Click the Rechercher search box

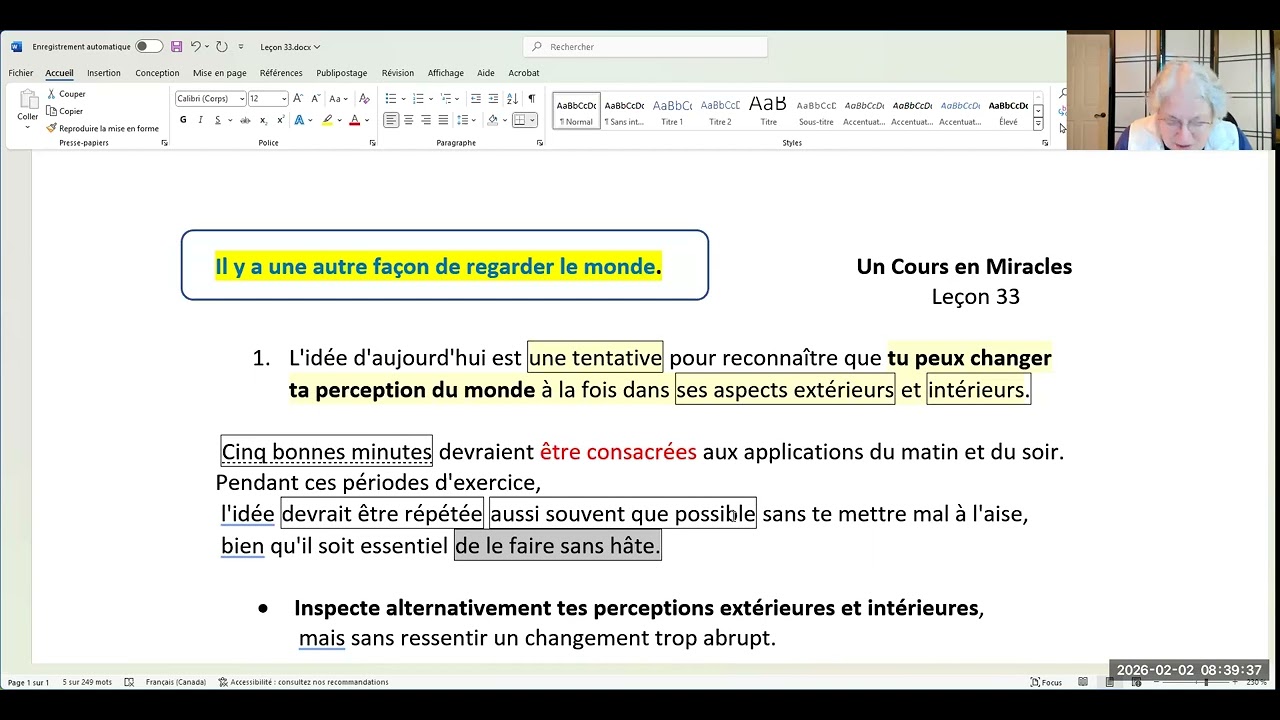(645, 47)
